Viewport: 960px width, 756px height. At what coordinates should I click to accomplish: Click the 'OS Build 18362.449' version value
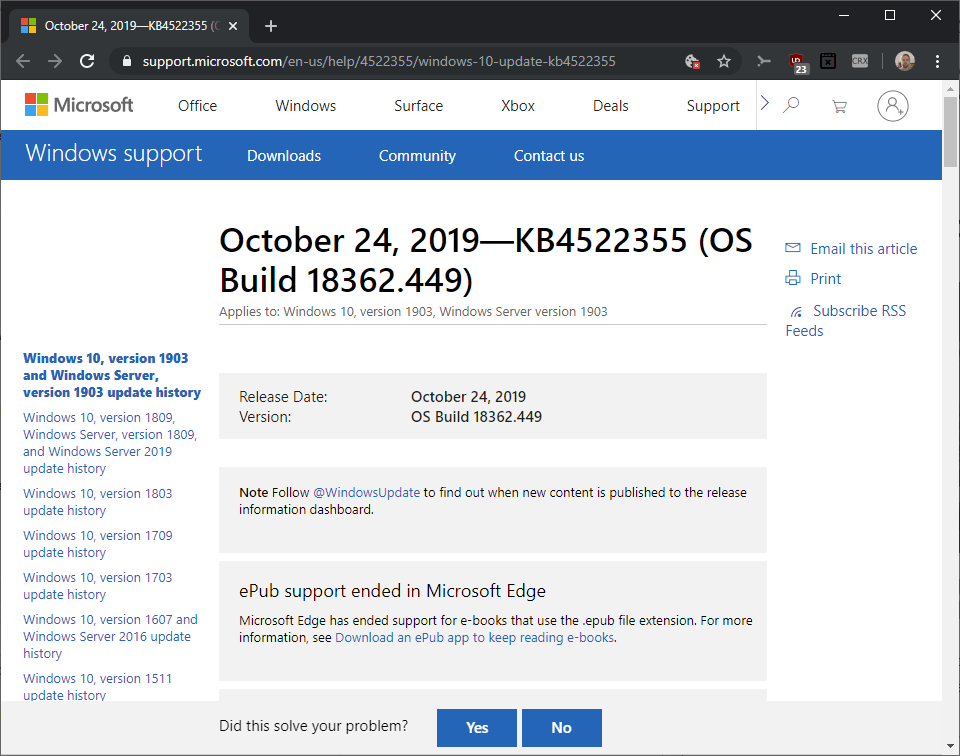click(x=476, y=417)
